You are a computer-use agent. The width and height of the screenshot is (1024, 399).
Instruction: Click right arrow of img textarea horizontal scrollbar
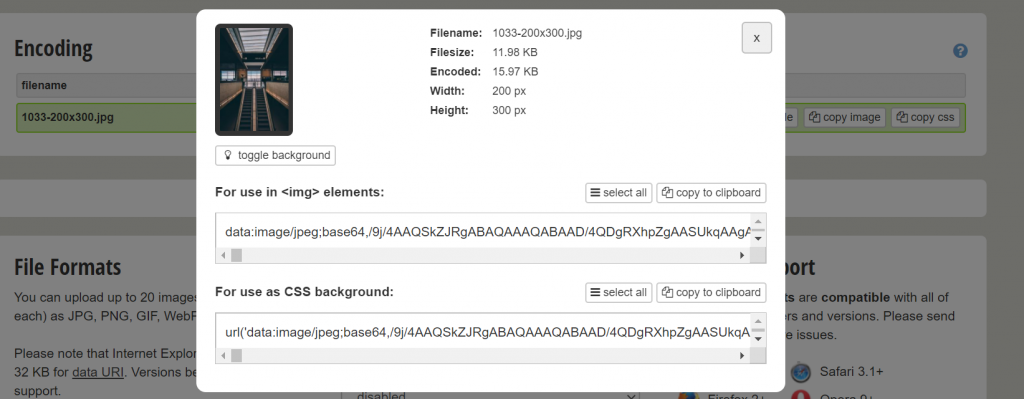[x=742, y=255]
